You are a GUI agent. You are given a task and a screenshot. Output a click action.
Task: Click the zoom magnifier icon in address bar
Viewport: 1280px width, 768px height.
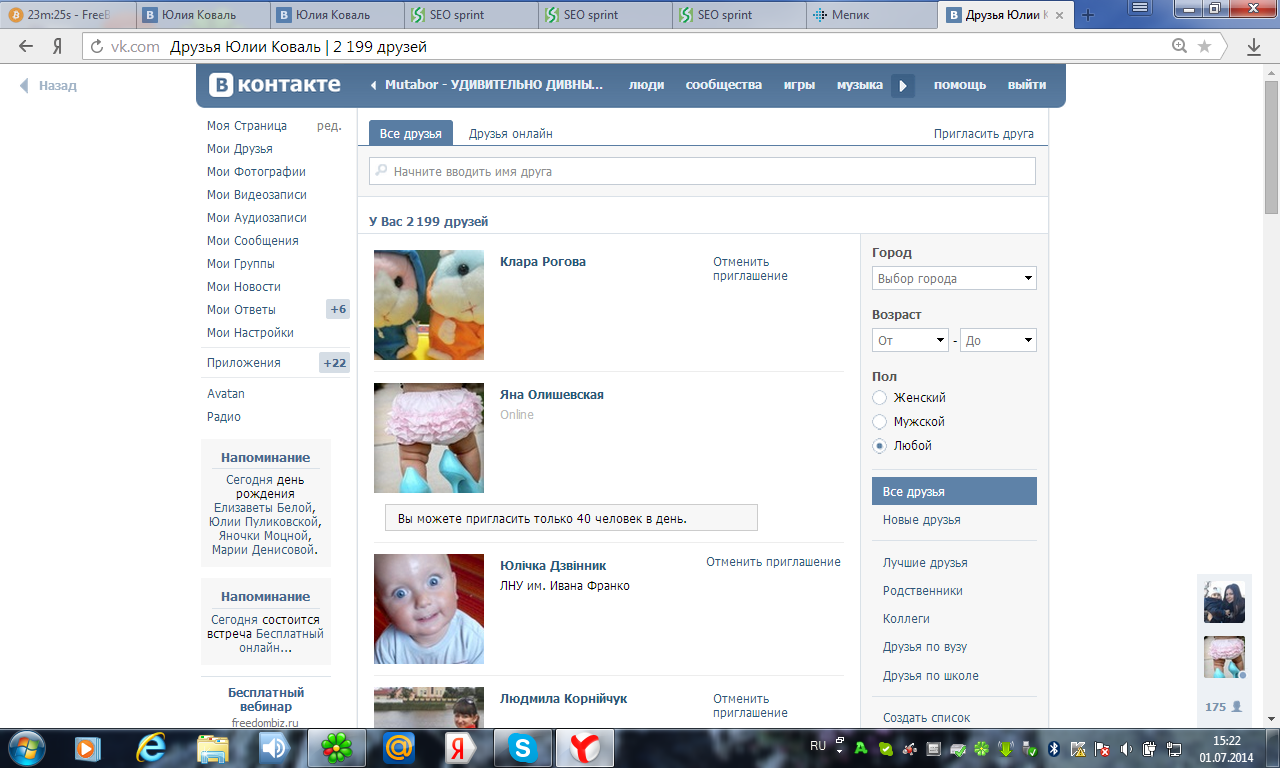(x=1181, y=46)
